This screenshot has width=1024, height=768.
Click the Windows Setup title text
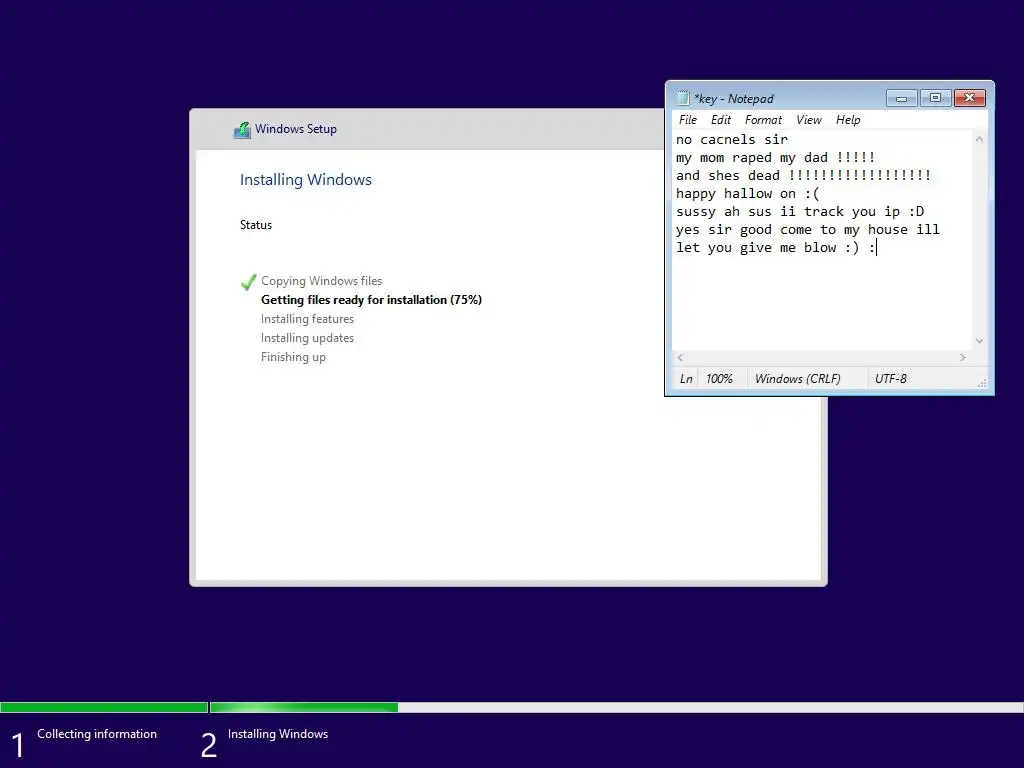(x=296, y=129)
